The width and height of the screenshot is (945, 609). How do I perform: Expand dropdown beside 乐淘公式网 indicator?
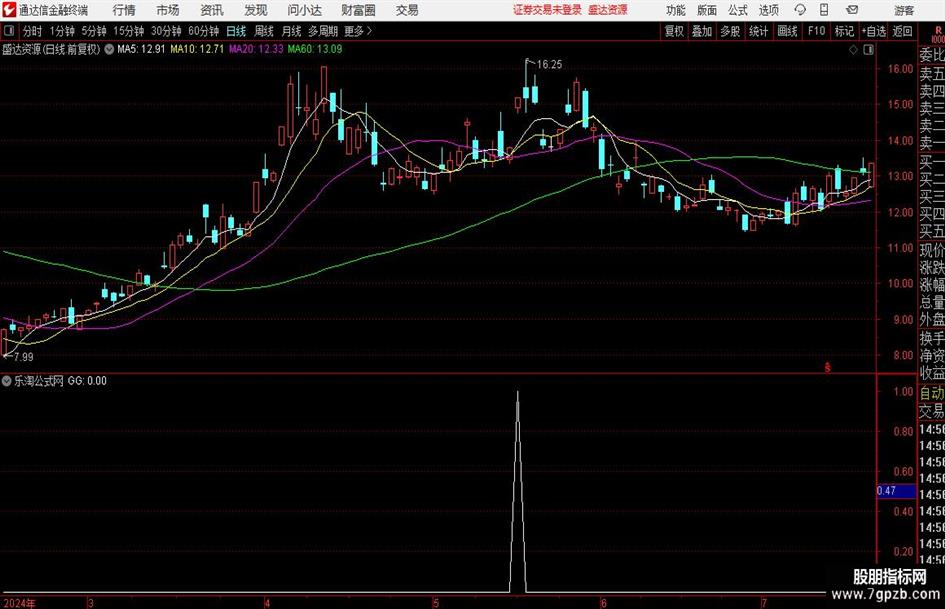(7, 380)
